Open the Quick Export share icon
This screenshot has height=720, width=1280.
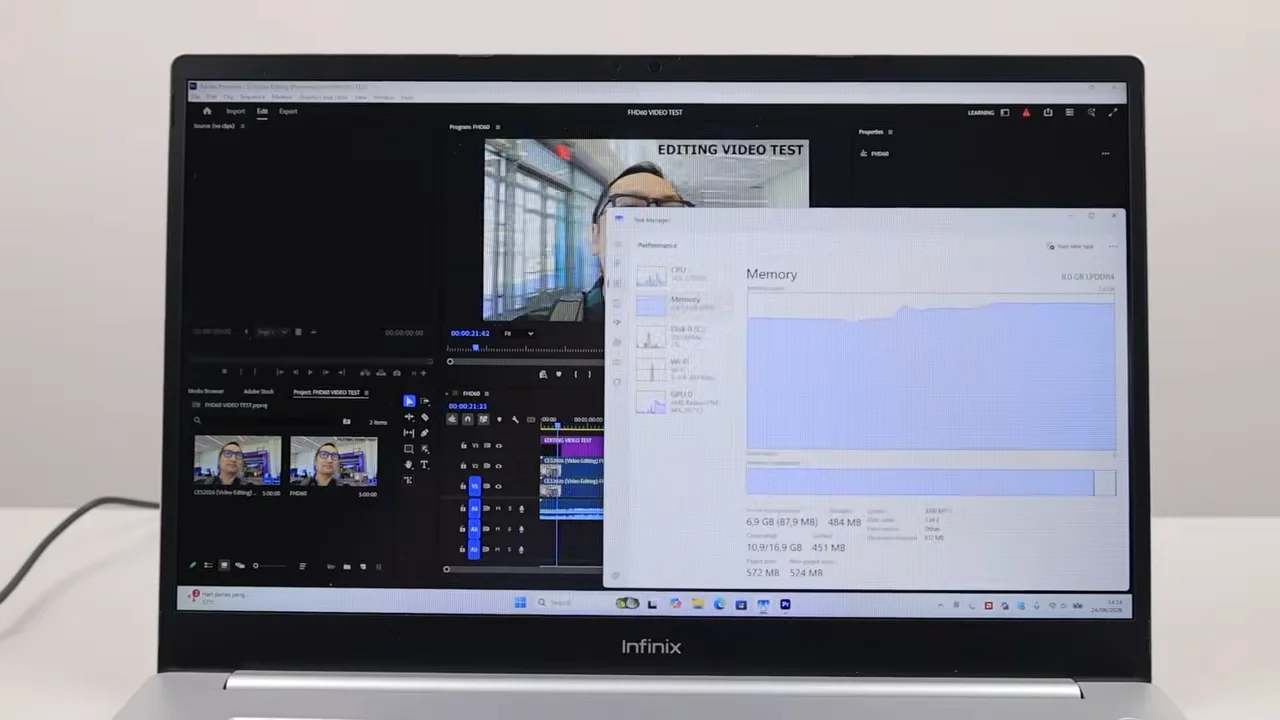point(1048,112)
